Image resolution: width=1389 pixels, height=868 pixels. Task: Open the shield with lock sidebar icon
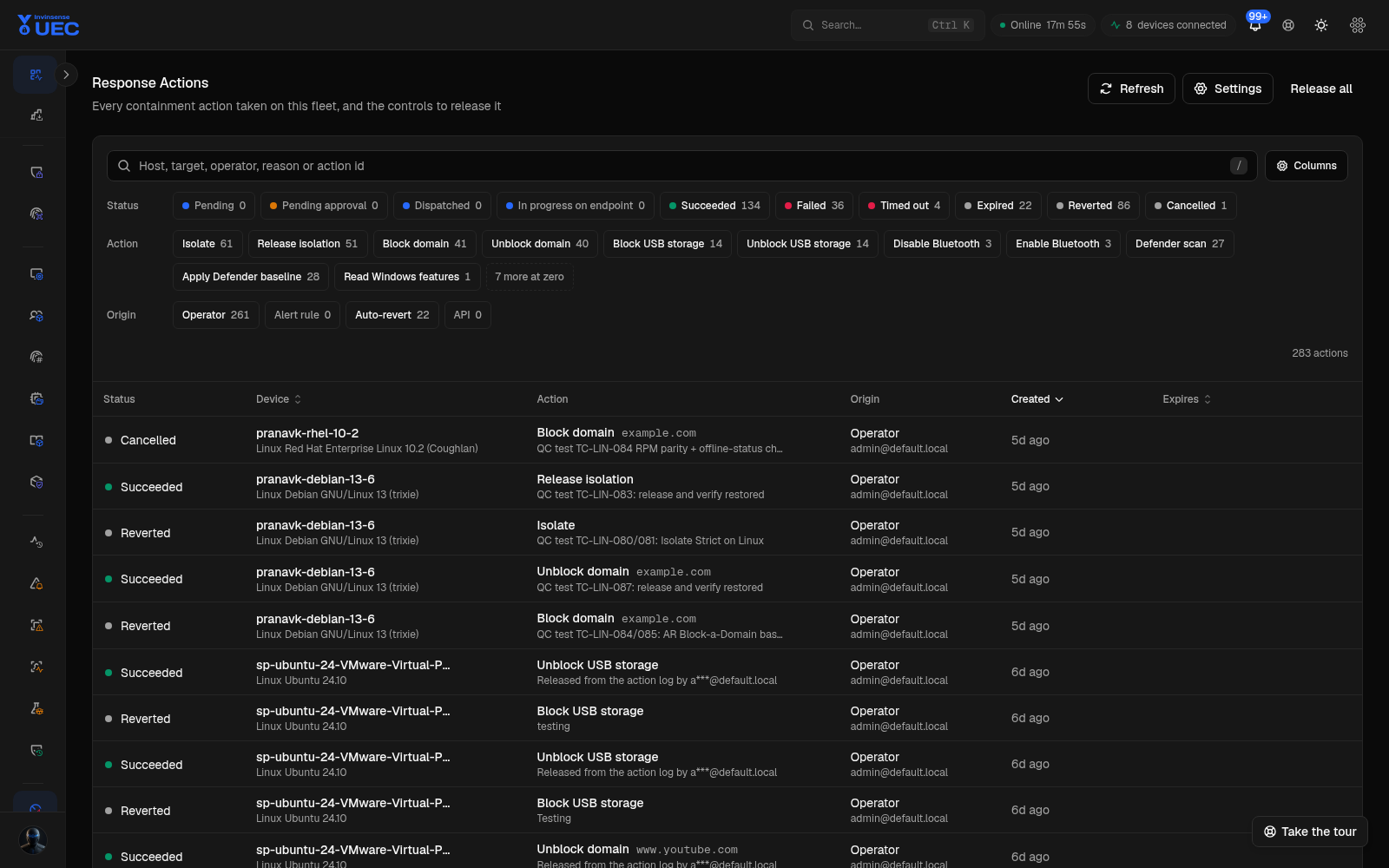[36, 172]
